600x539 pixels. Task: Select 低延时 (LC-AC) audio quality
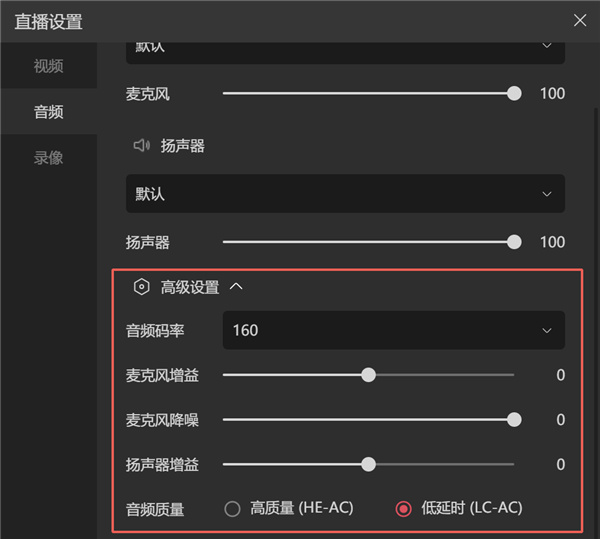click(x=404, y=508)
